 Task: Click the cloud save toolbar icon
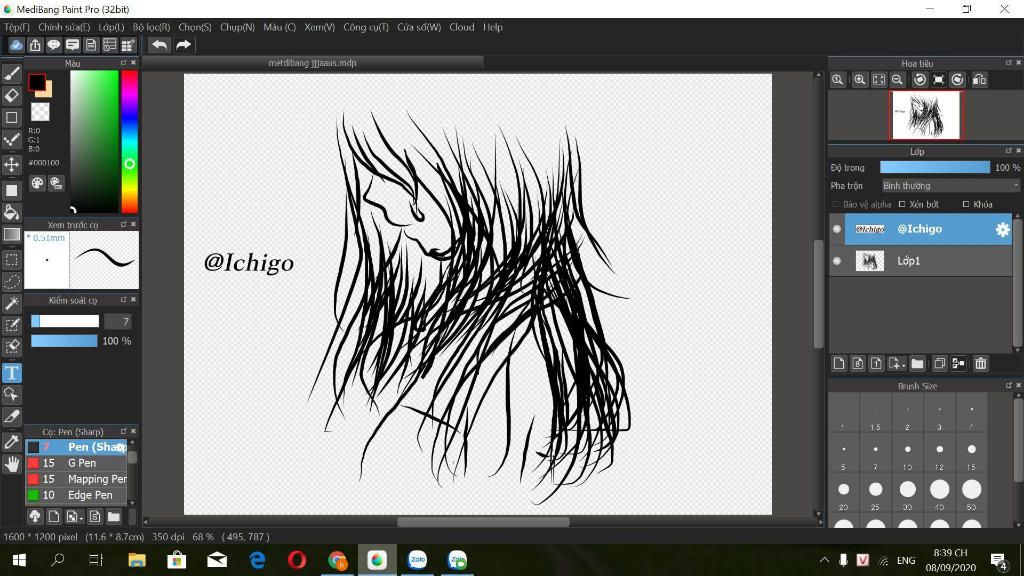tap(16, 45)
